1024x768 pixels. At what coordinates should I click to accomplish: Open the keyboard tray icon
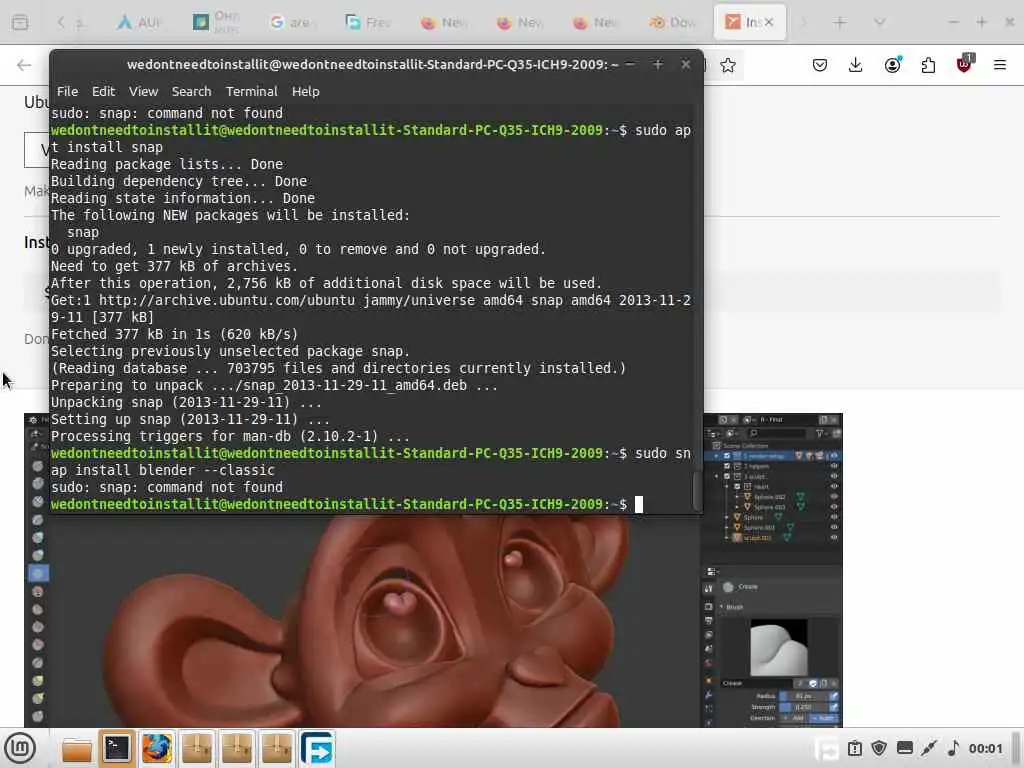[904, 748]
